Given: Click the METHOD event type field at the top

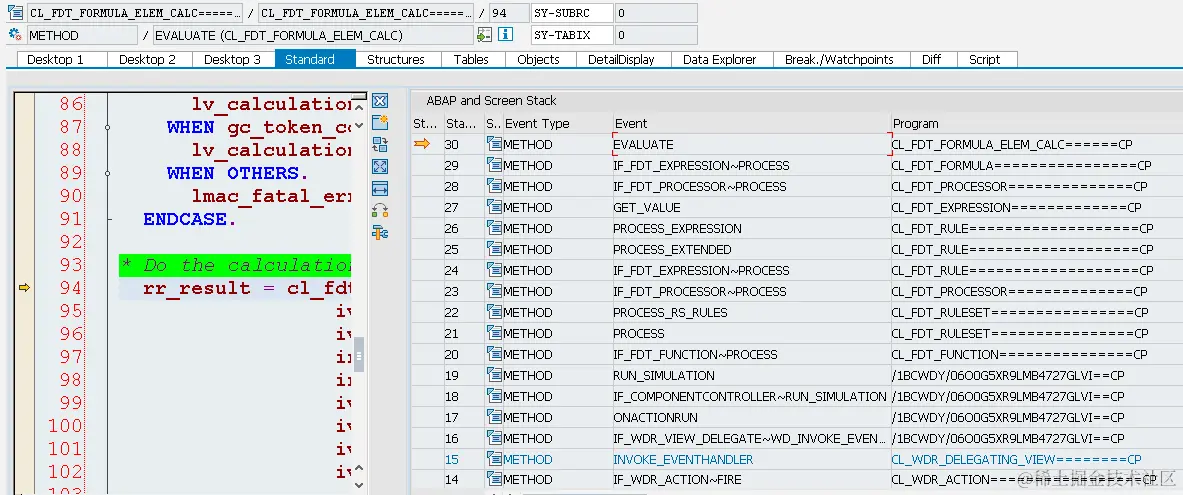Looking at the screenshot, I should 82,35.
